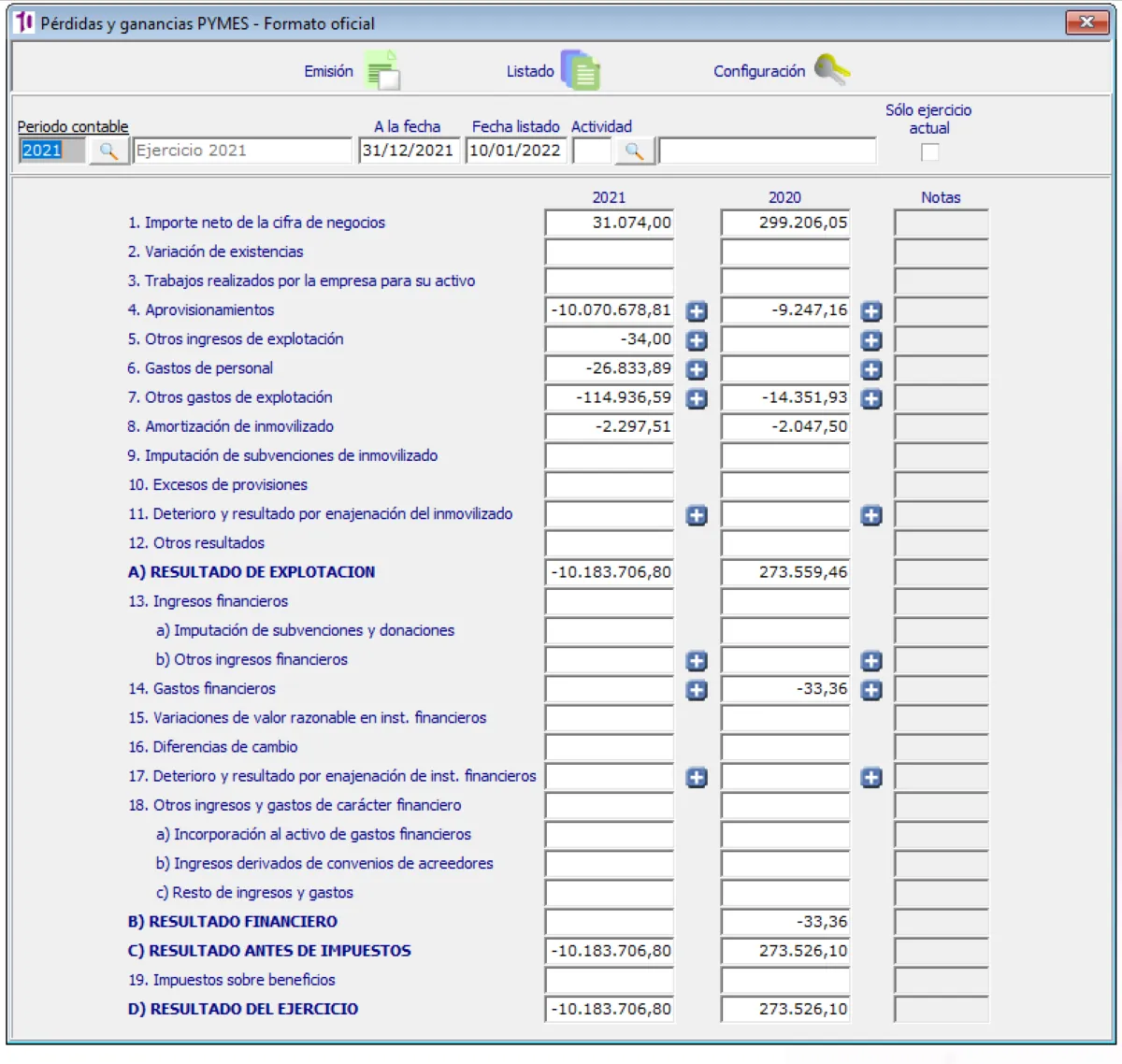Expand 2020 Gastos de personal plus
The height and width of the screenshot is (1064, 1122).
point(871,369)
